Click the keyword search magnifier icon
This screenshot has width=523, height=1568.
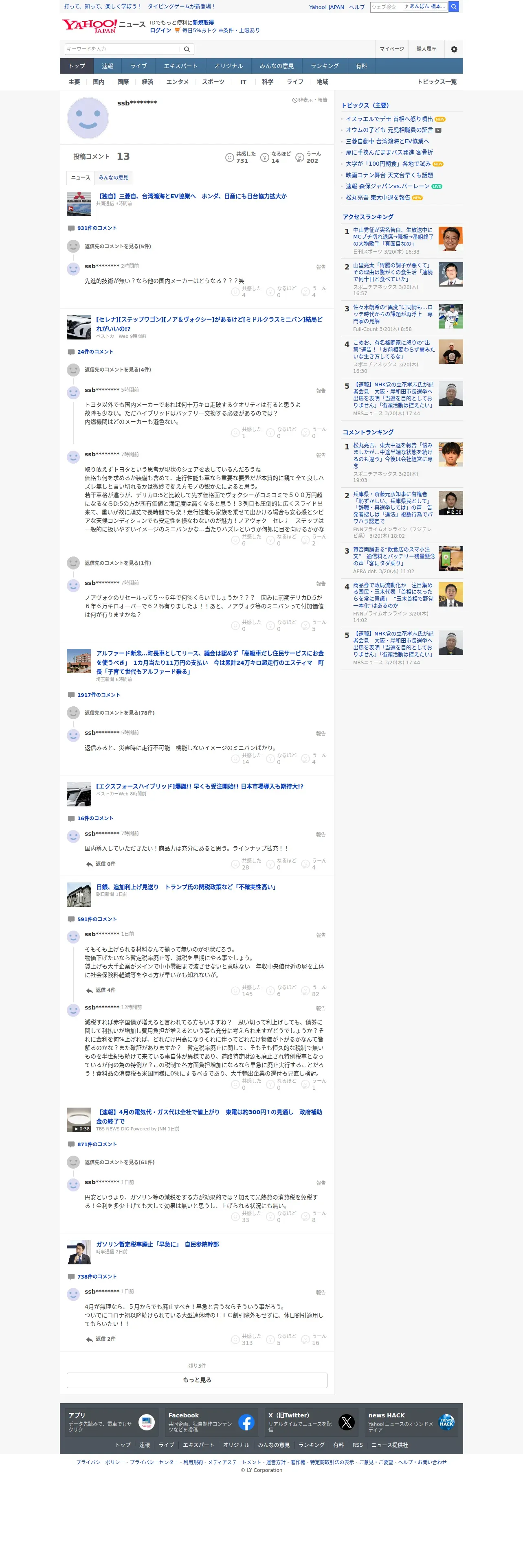[187, 49]
